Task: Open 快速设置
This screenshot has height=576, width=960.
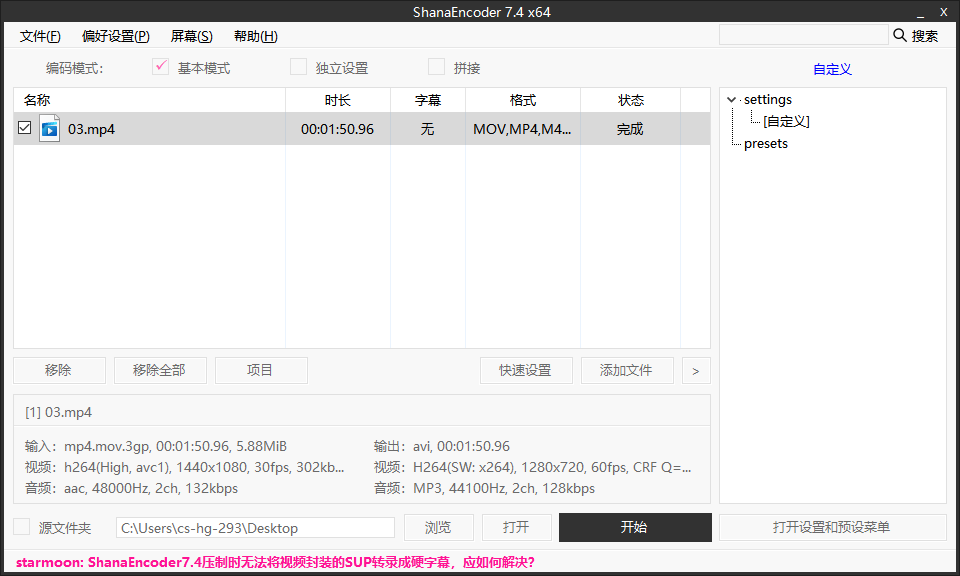Action: point(526,370)
